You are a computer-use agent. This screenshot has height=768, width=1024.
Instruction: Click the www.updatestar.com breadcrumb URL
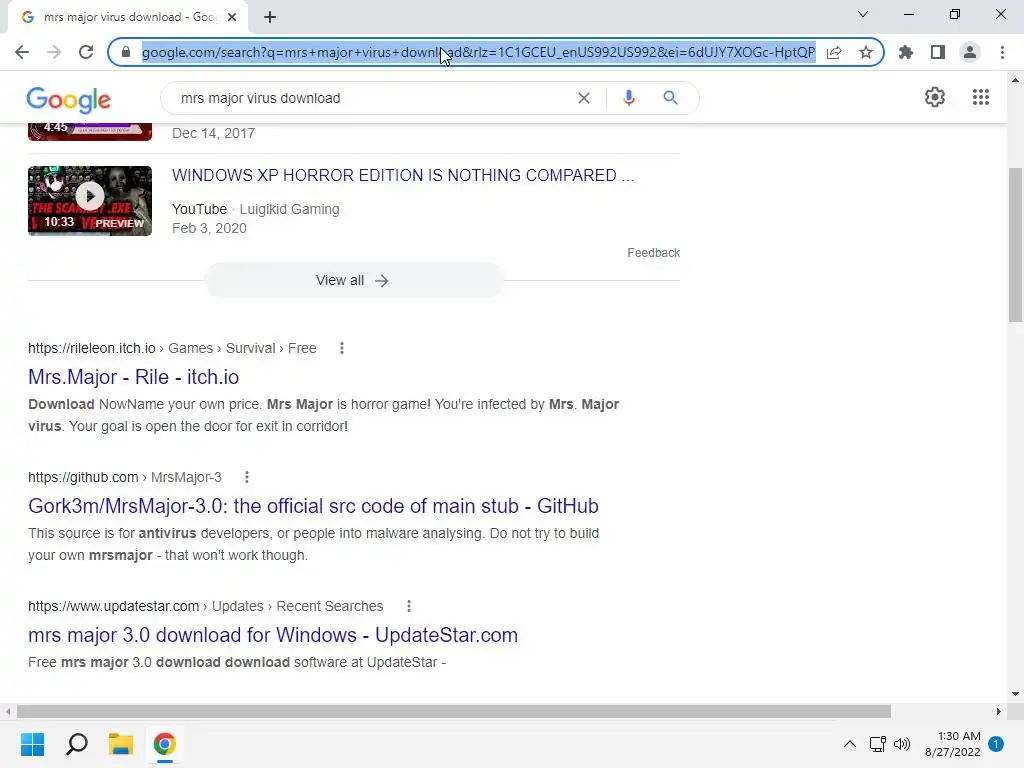(206, 606)
